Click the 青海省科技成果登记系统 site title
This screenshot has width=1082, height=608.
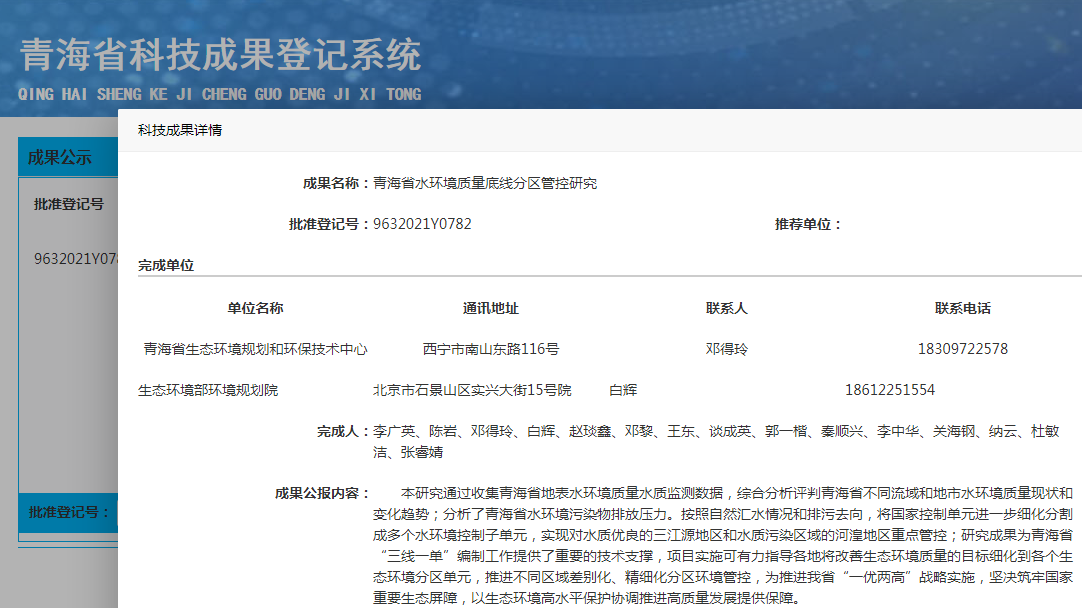(x=220, y=56)
